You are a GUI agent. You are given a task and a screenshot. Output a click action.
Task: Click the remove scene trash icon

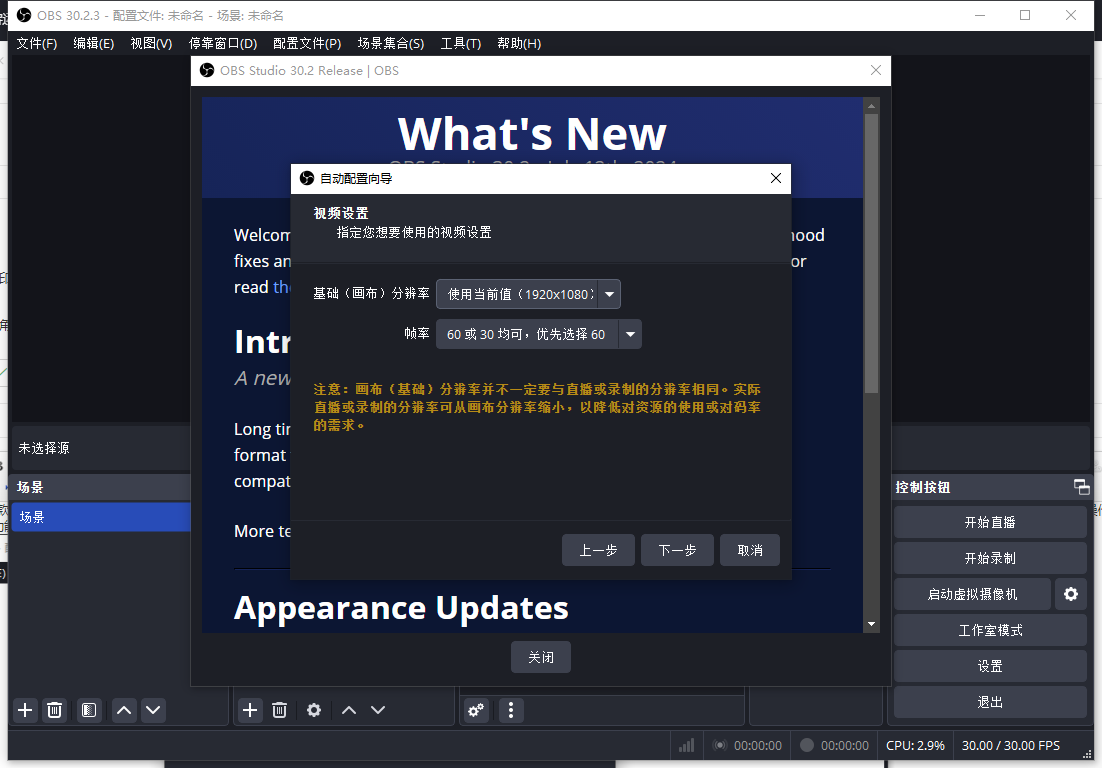pyautogui.click(x=54, y=710)
